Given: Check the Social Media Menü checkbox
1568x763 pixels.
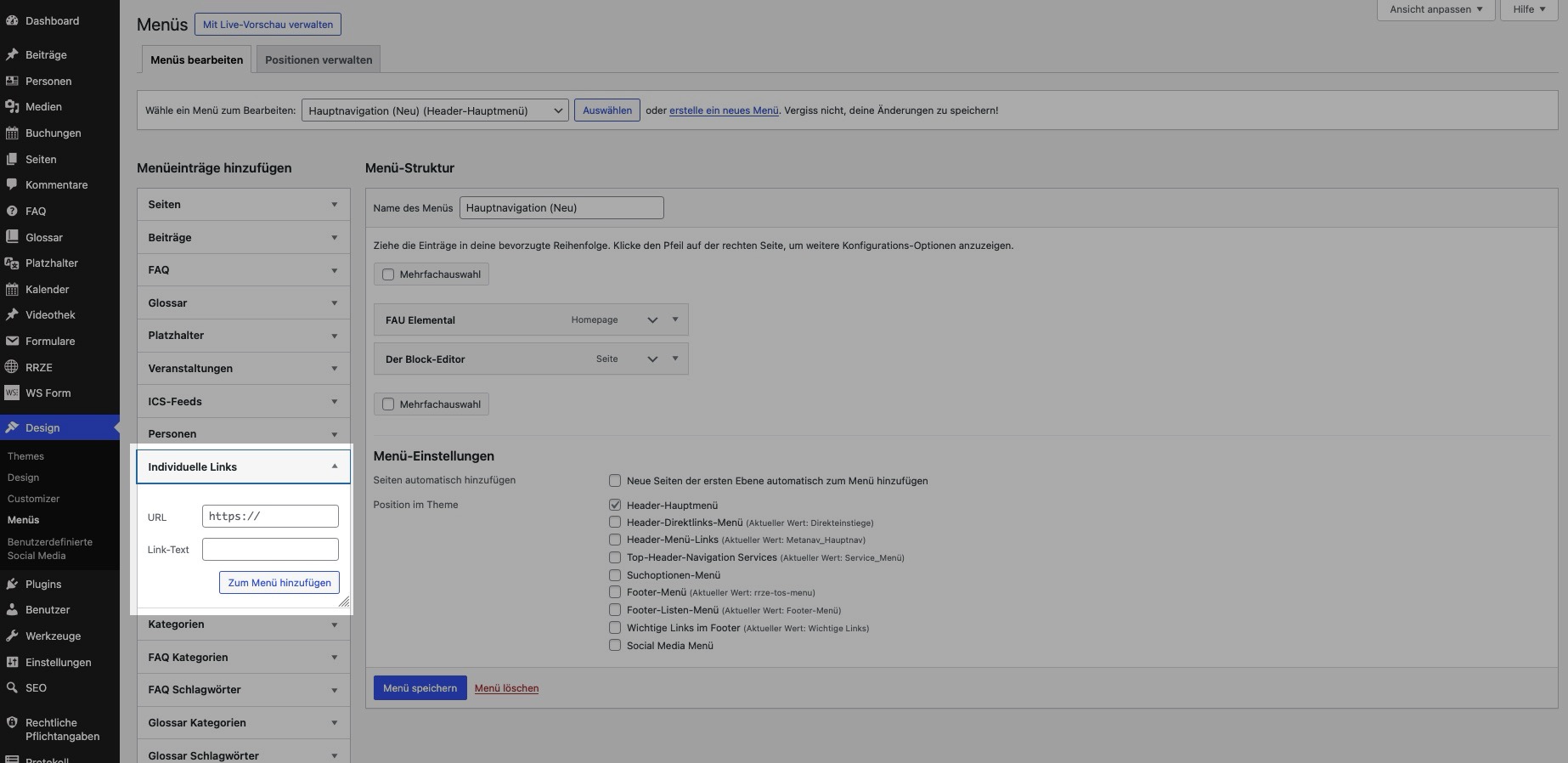Looking at the screenshot, I should (x=615, y=645).
